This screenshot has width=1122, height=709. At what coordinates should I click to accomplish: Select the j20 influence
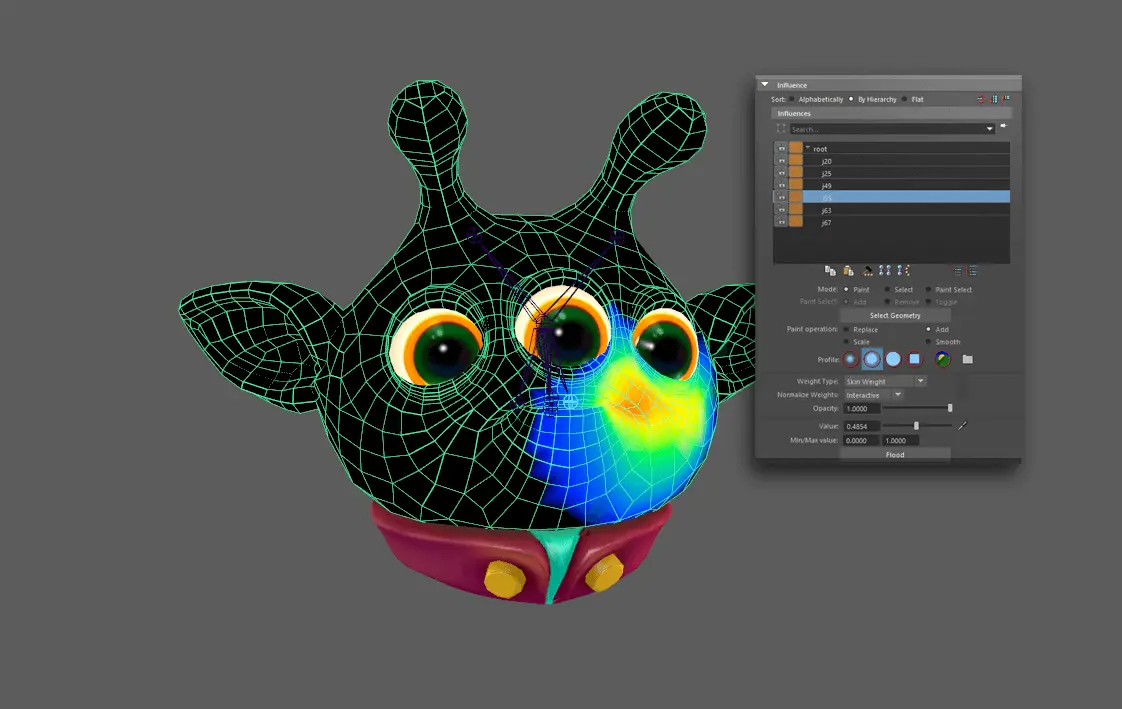pyautogui.click(x=906, y=161)
